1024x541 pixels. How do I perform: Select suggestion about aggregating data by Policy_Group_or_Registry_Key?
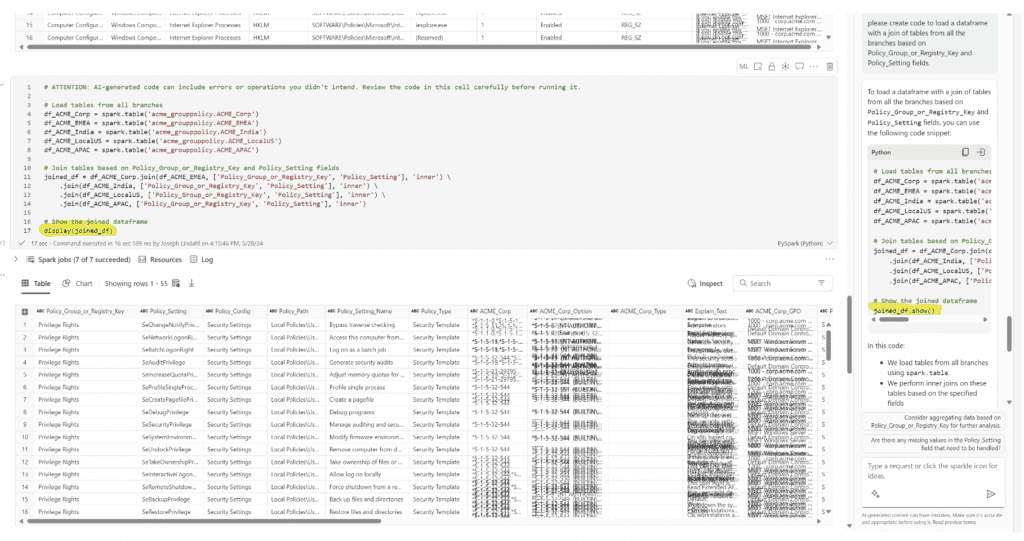click(935, 421)
